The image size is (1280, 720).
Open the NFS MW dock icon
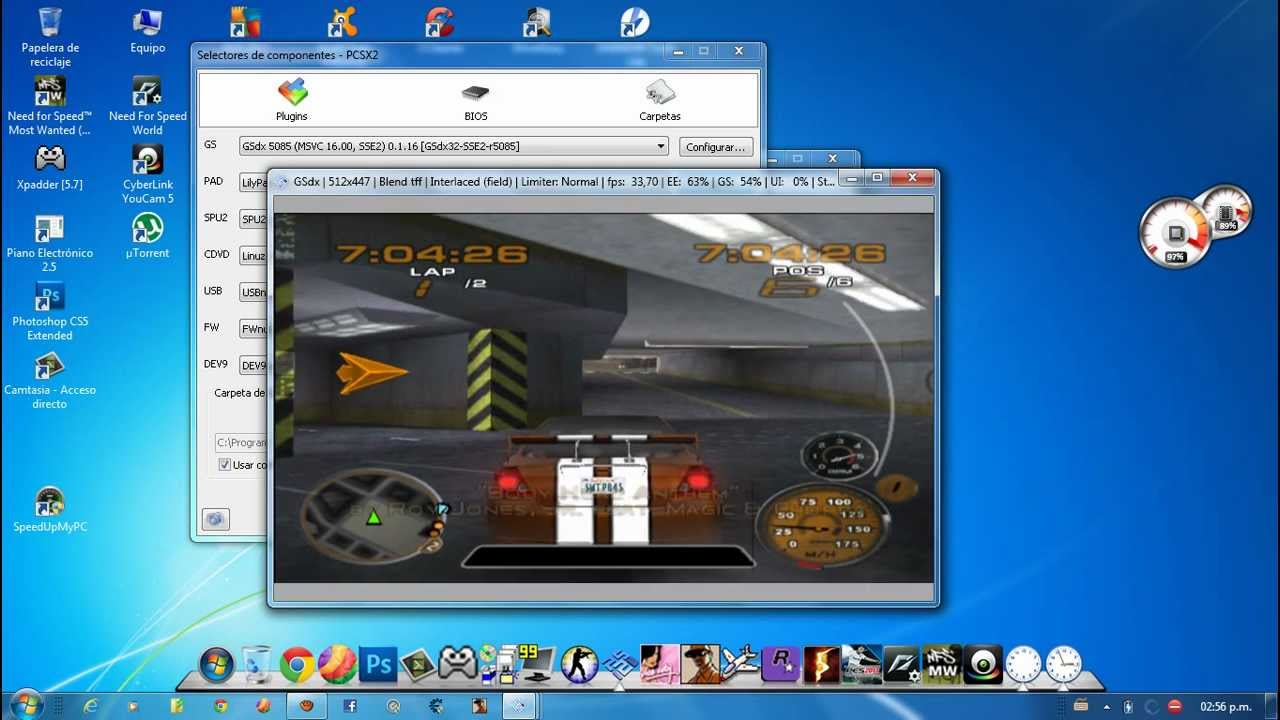[x=942, y=664]
